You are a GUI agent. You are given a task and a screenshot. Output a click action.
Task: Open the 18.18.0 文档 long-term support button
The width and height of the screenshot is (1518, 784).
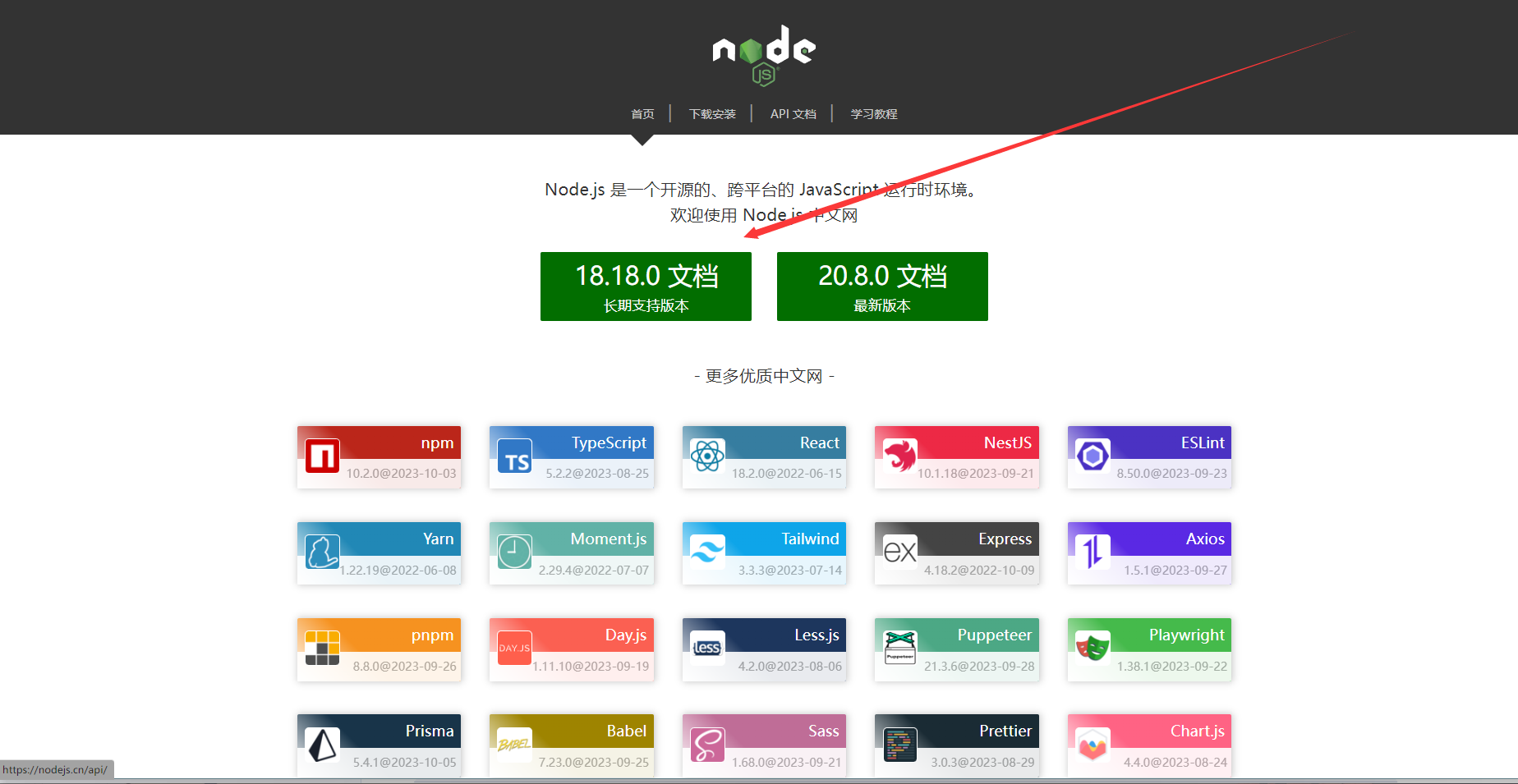[x=646, y=287]
